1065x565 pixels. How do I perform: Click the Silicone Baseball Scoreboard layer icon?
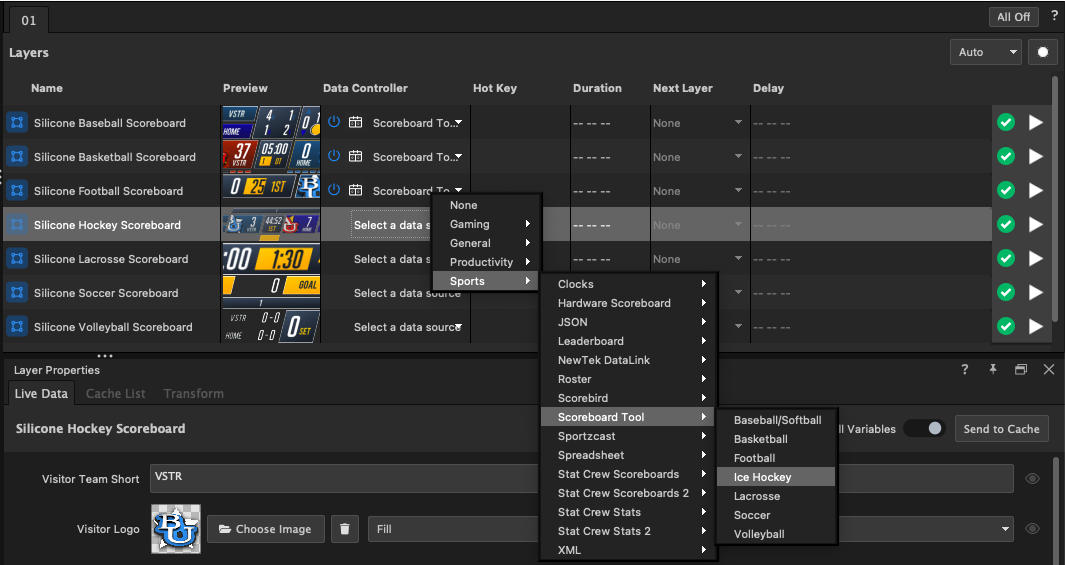coord(17,123)
